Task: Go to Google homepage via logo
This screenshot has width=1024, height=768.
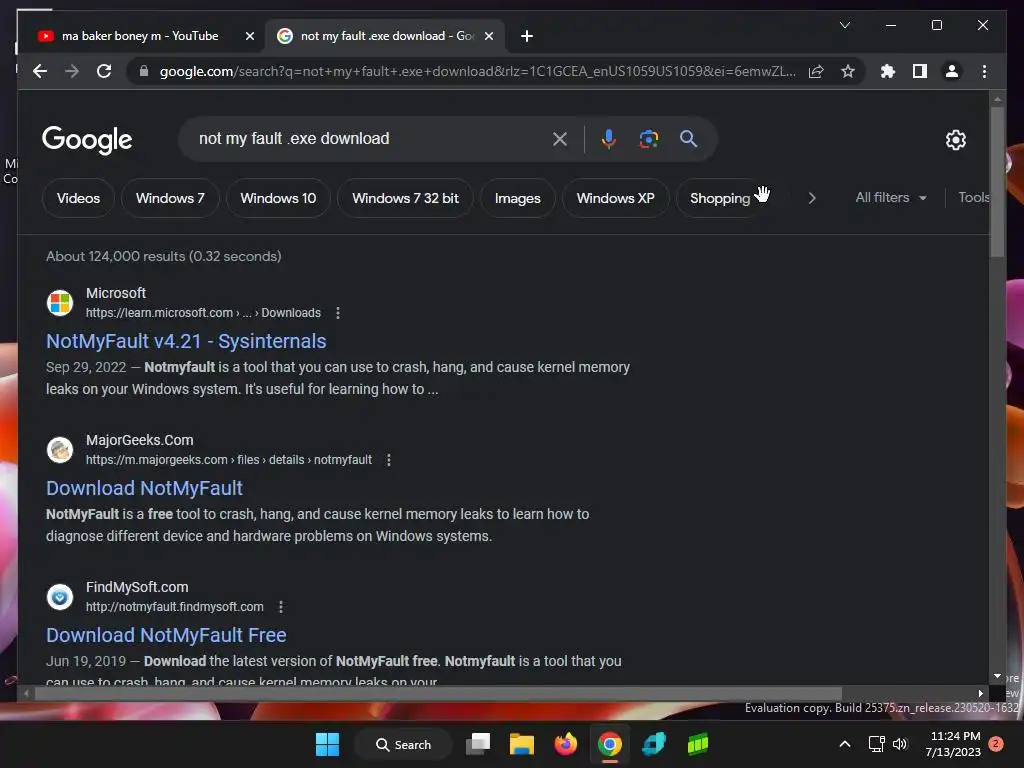Action: click(87, 140)
